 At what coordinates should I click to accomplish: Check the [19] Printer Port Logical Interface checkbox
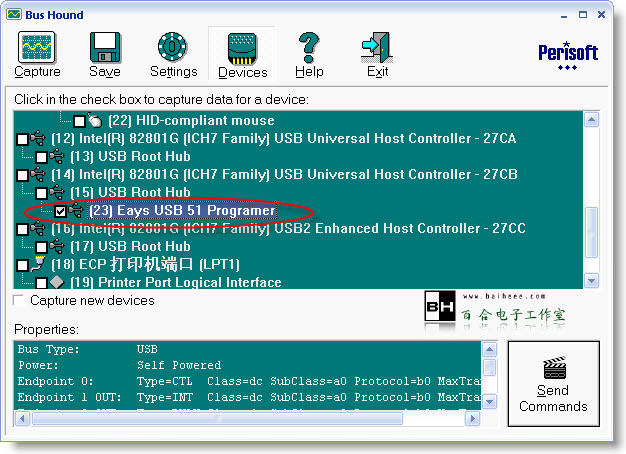coord(41,283)
